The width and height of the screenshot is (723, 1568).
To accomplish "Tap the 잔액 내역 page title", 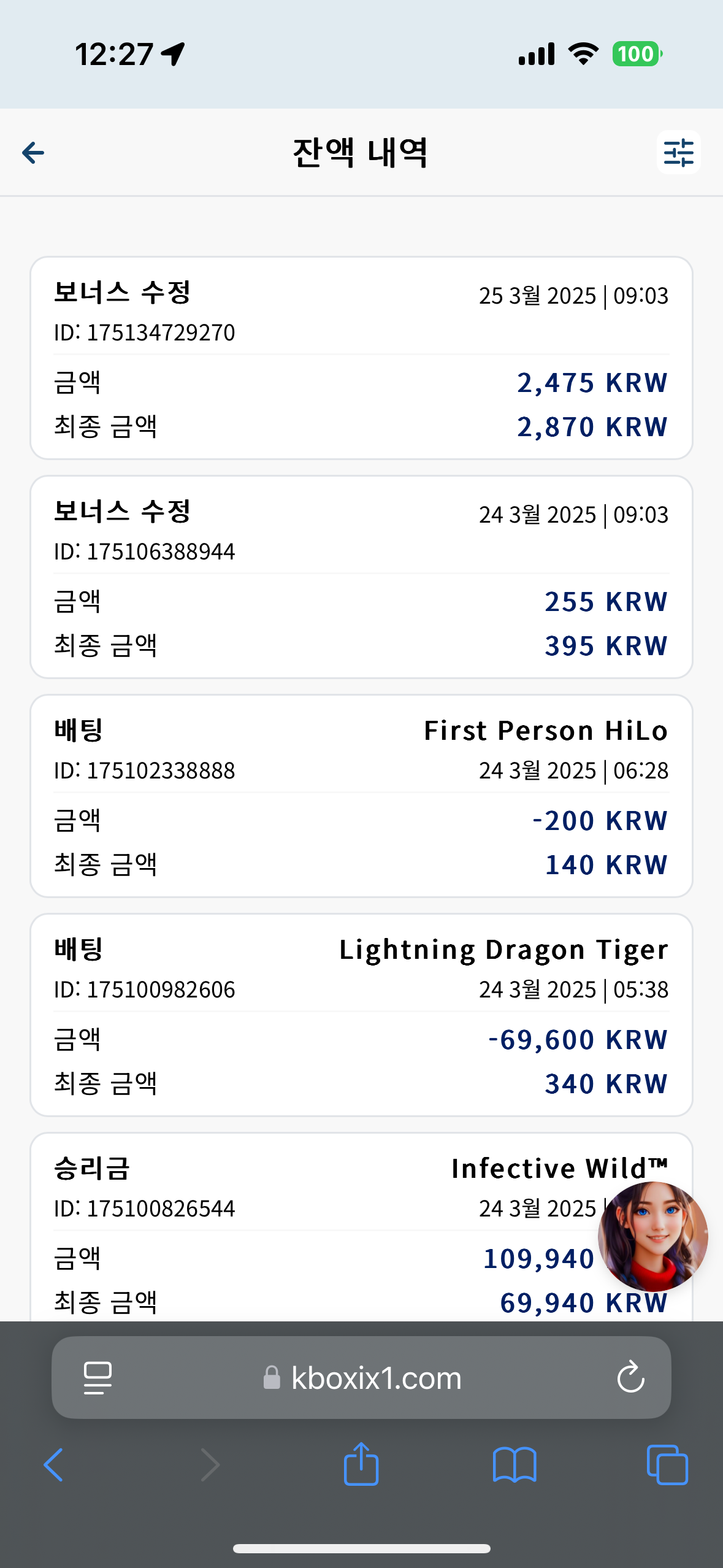I will tap(361, 153).
